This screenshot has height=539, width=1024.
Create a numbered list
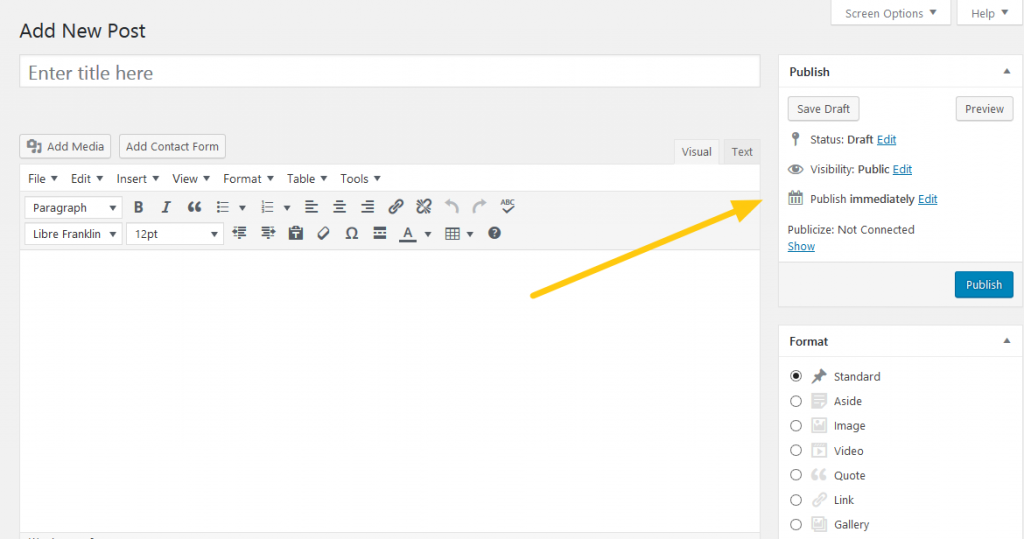[267, 207]
